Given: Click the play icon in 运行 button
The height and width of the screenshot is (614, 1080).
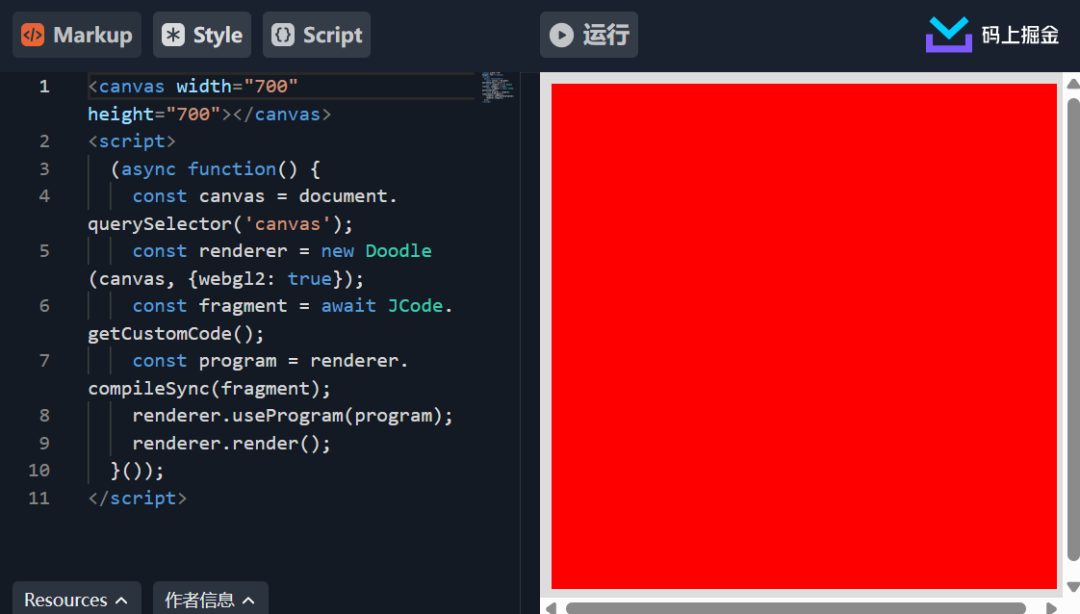Looking at the screenshot, I should [x=561, y=35].
